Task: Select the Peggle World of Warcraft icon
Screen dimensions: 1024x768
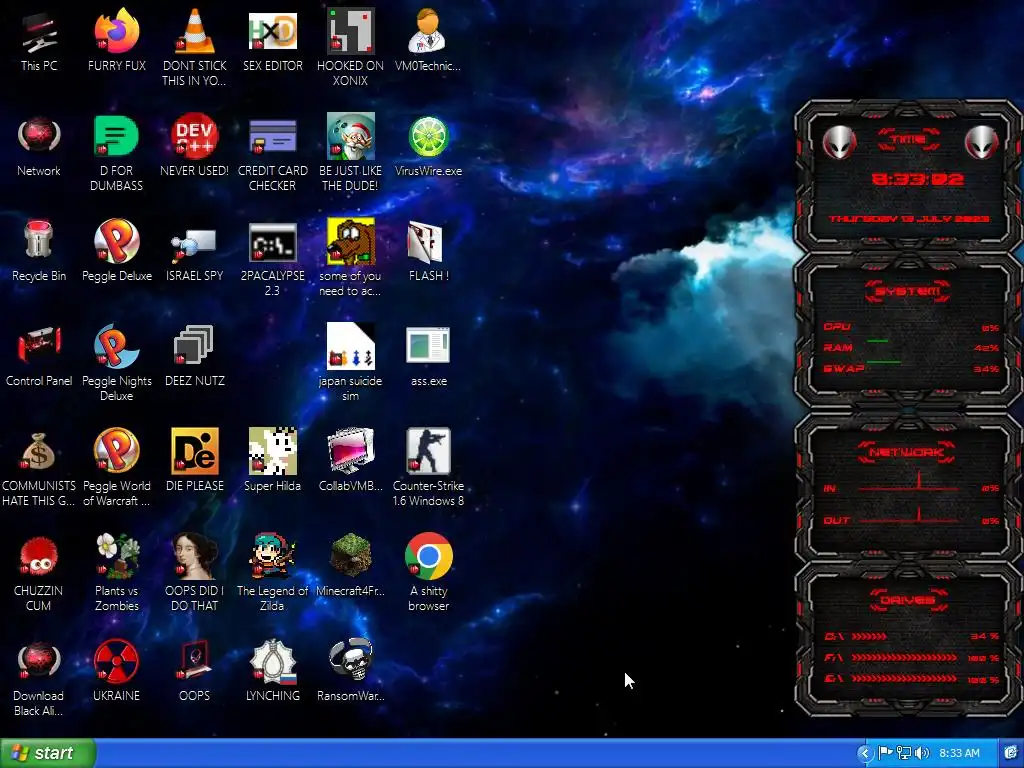Action: 116,451
